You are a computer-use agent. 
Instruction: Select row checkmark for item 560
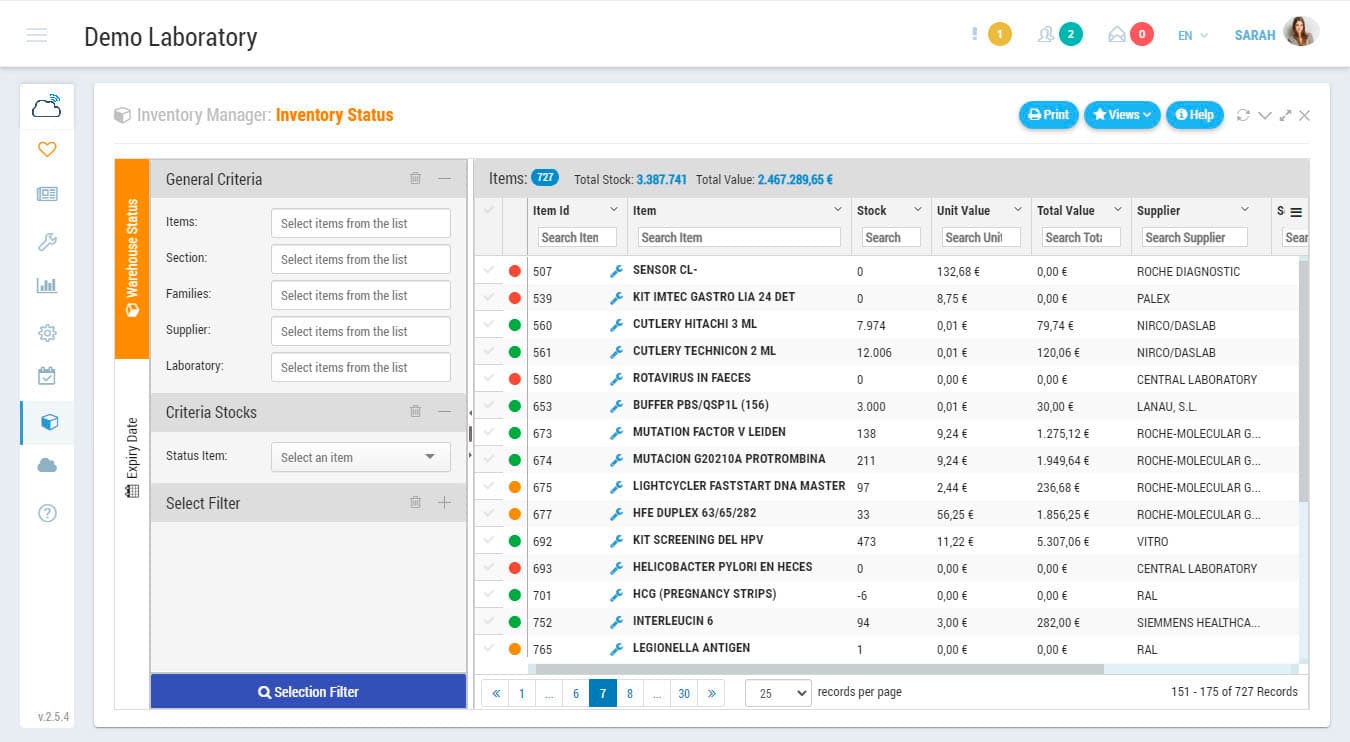(x=488, y=324)
